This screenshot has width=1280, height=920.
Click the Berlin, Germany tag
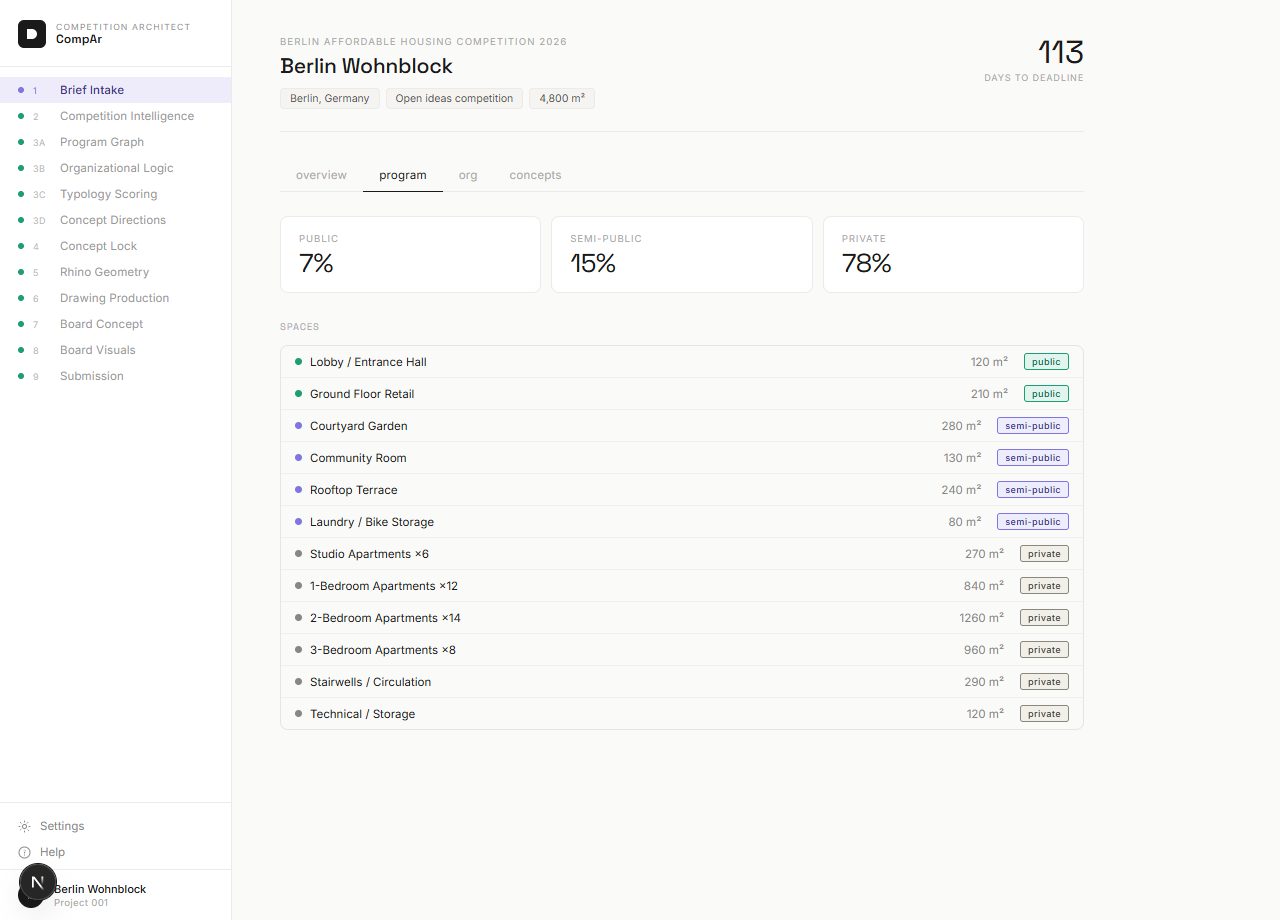(330, 98)
